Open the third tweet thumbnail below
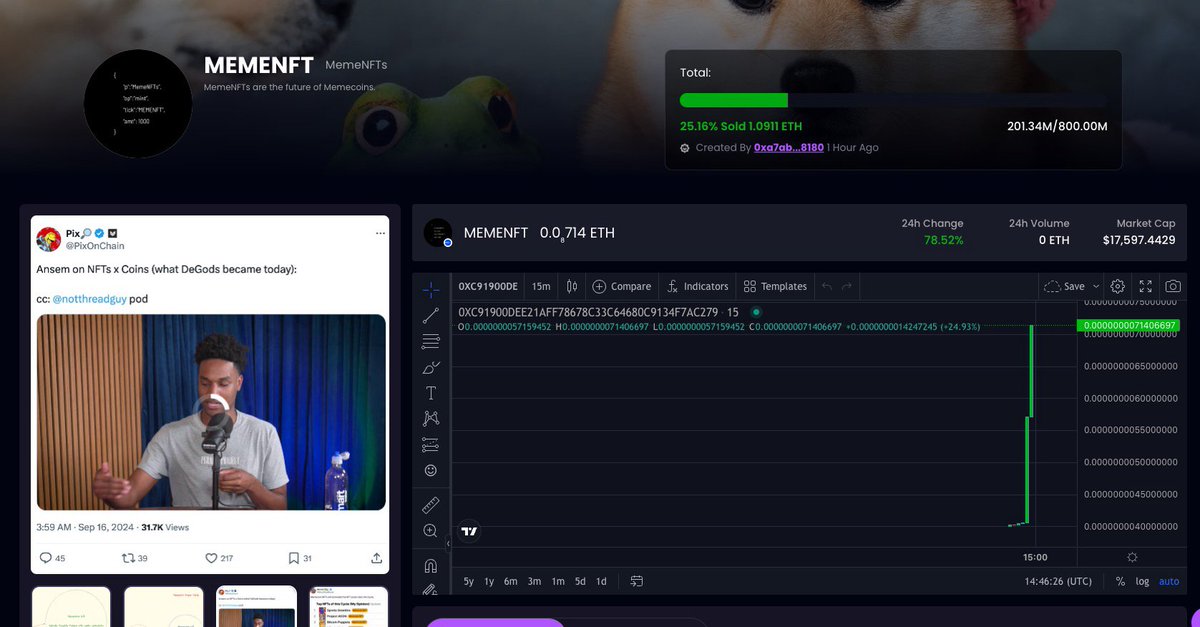Screen dimensions: 1200x627 click(257, 607)
